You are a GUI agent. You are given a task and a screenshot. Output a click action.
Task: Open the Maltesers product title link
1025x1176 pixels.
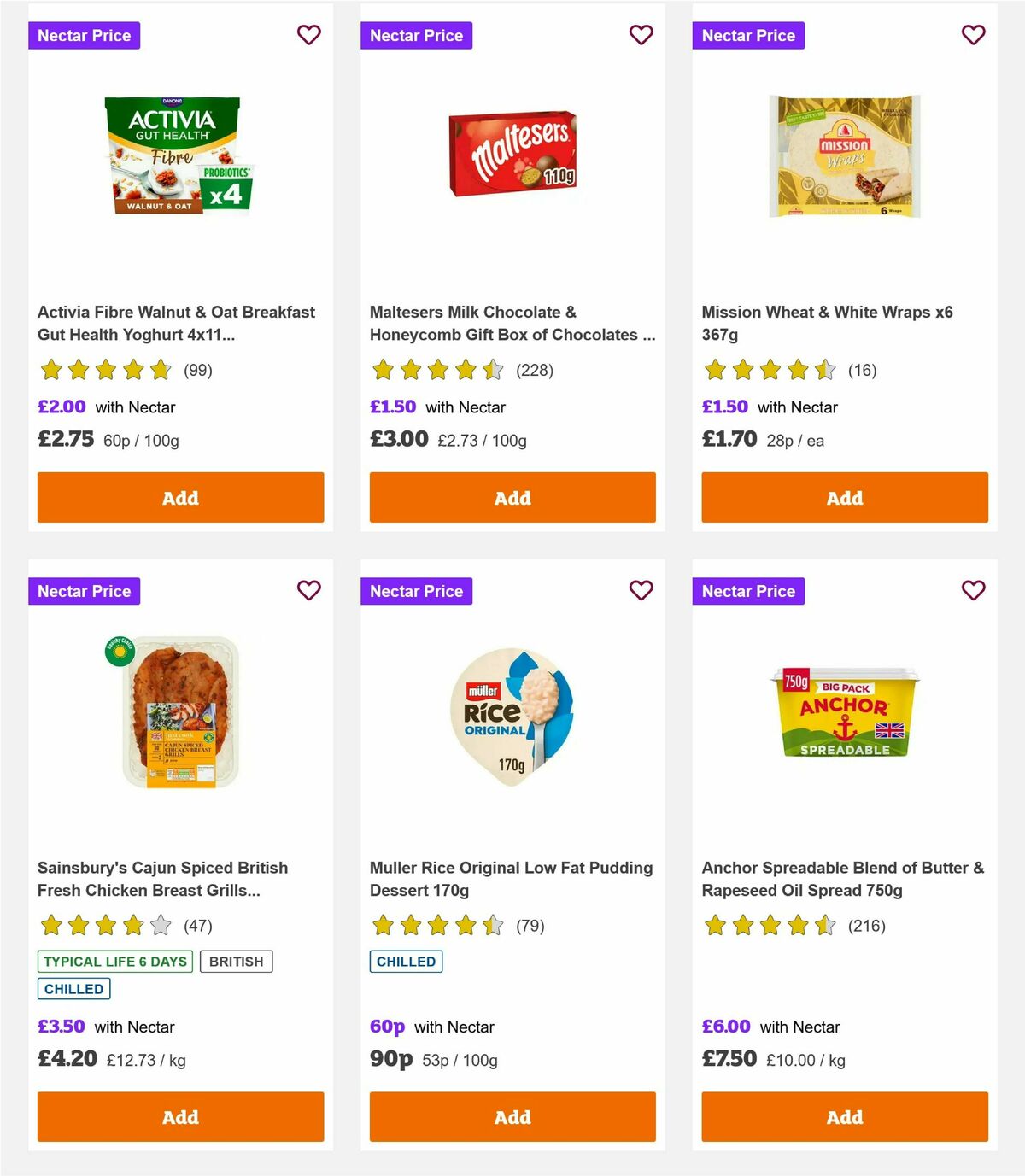(512, 324)
